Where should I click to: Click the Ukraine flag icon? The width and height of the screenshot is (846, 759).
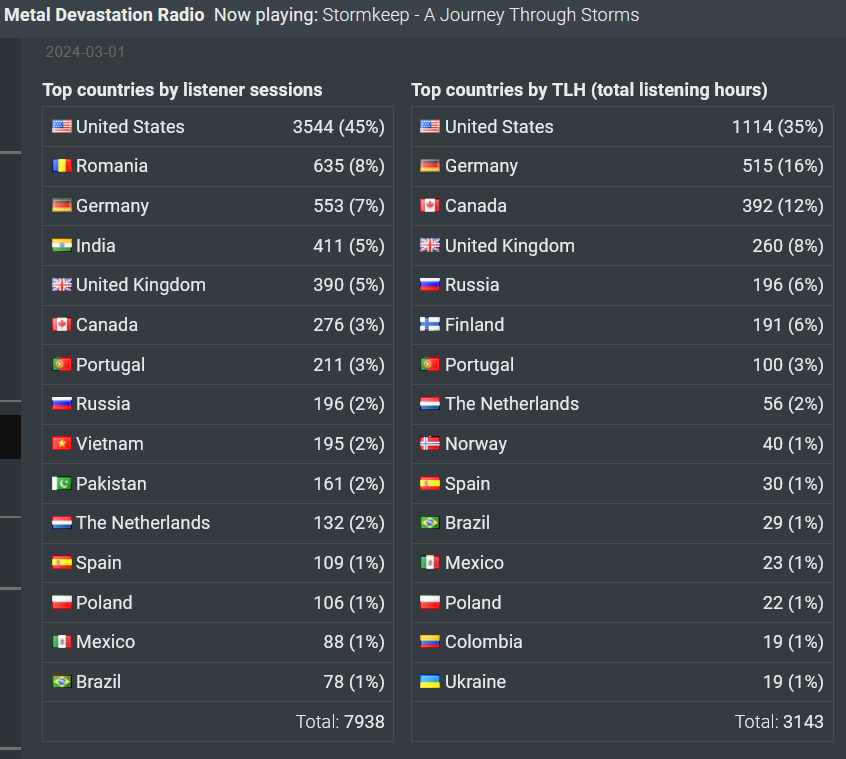[x=430, y=681]
